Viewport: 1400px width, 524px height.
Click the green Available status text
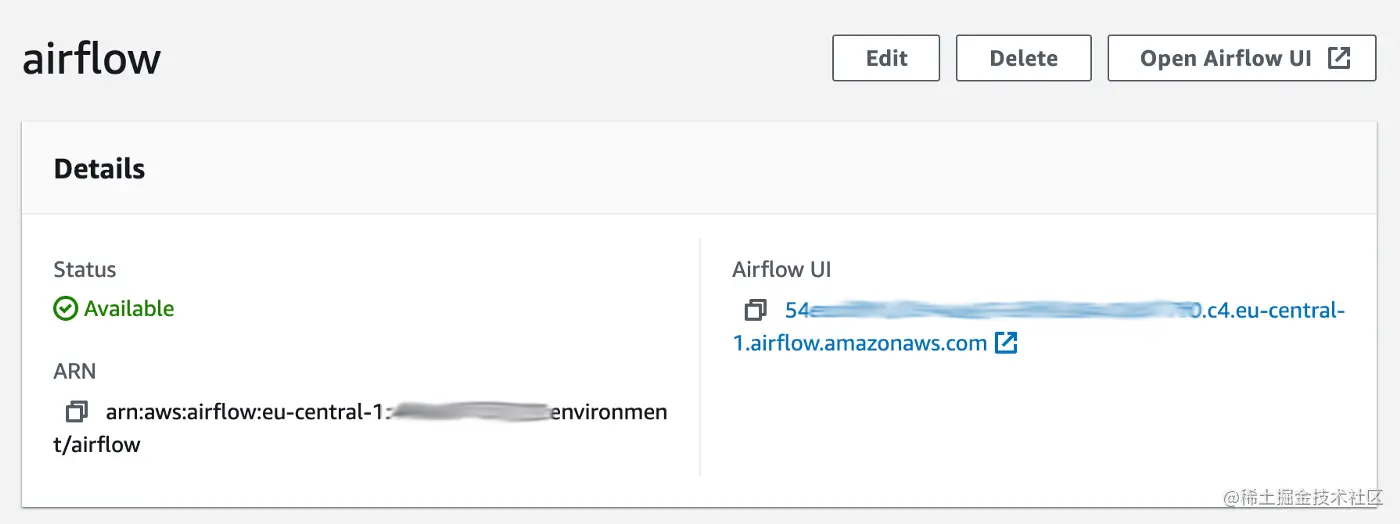[x=129, y=309]
